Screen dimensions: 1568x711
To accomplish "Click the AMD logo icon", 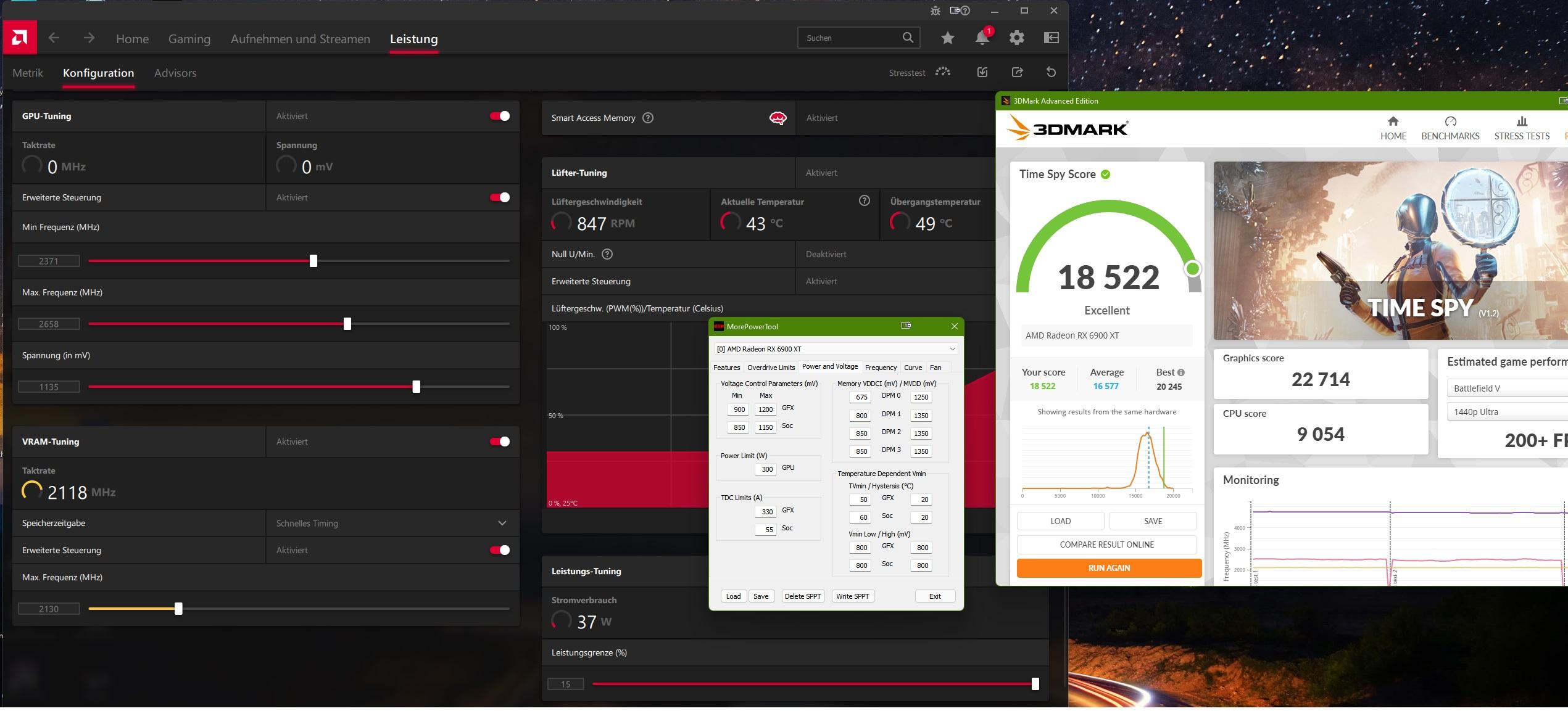I will pos(19,38).
